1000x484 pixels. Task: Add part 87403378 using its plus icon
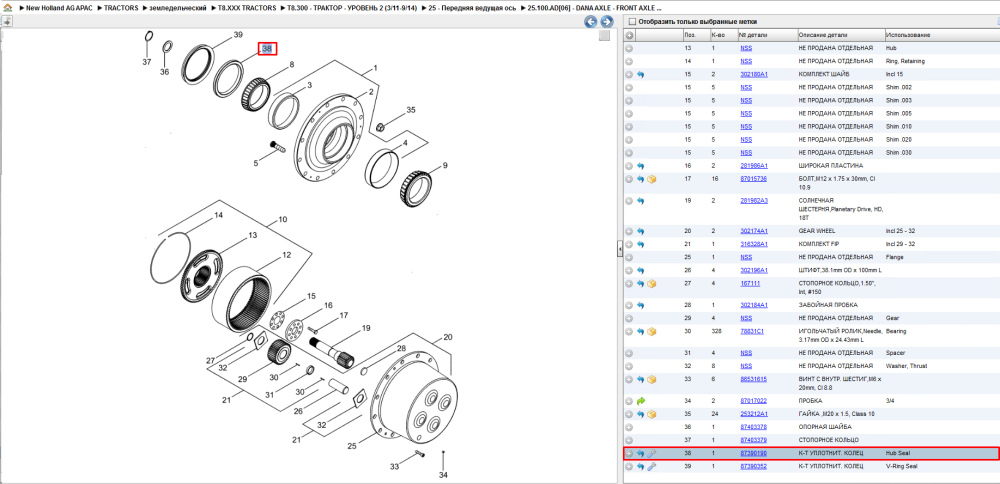tap(629, 427)
